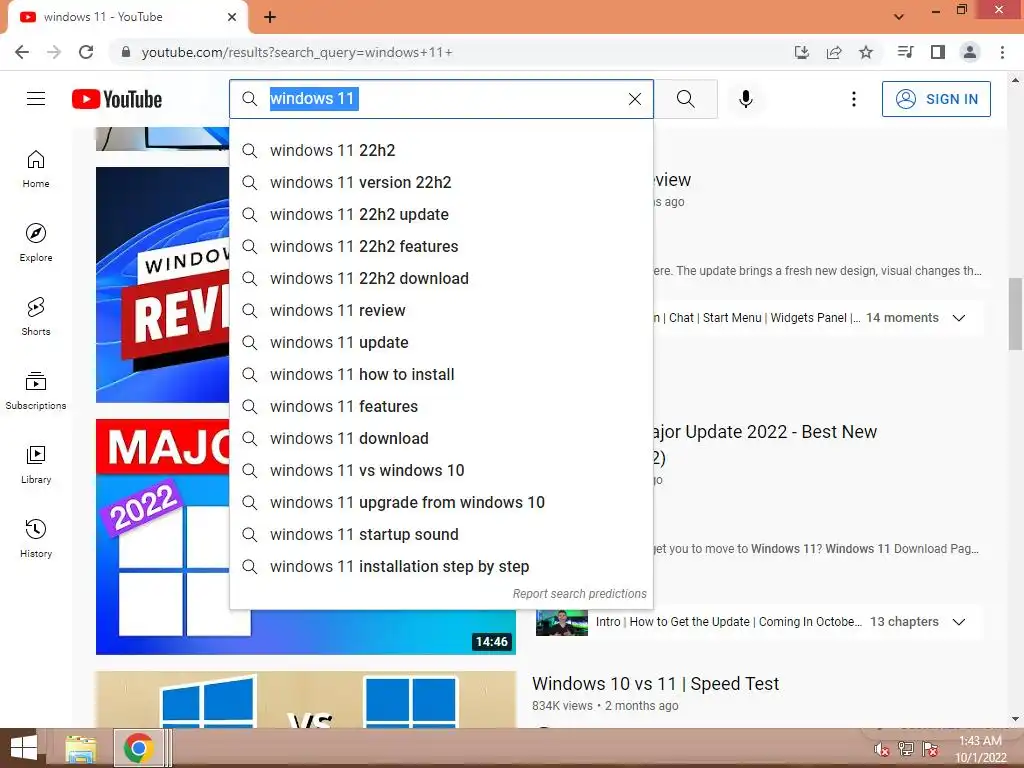The height and width of the screenshot is (768, 1024).
Task: Select suggestion 'windows 11 update'
Action: tap(441, 342)
